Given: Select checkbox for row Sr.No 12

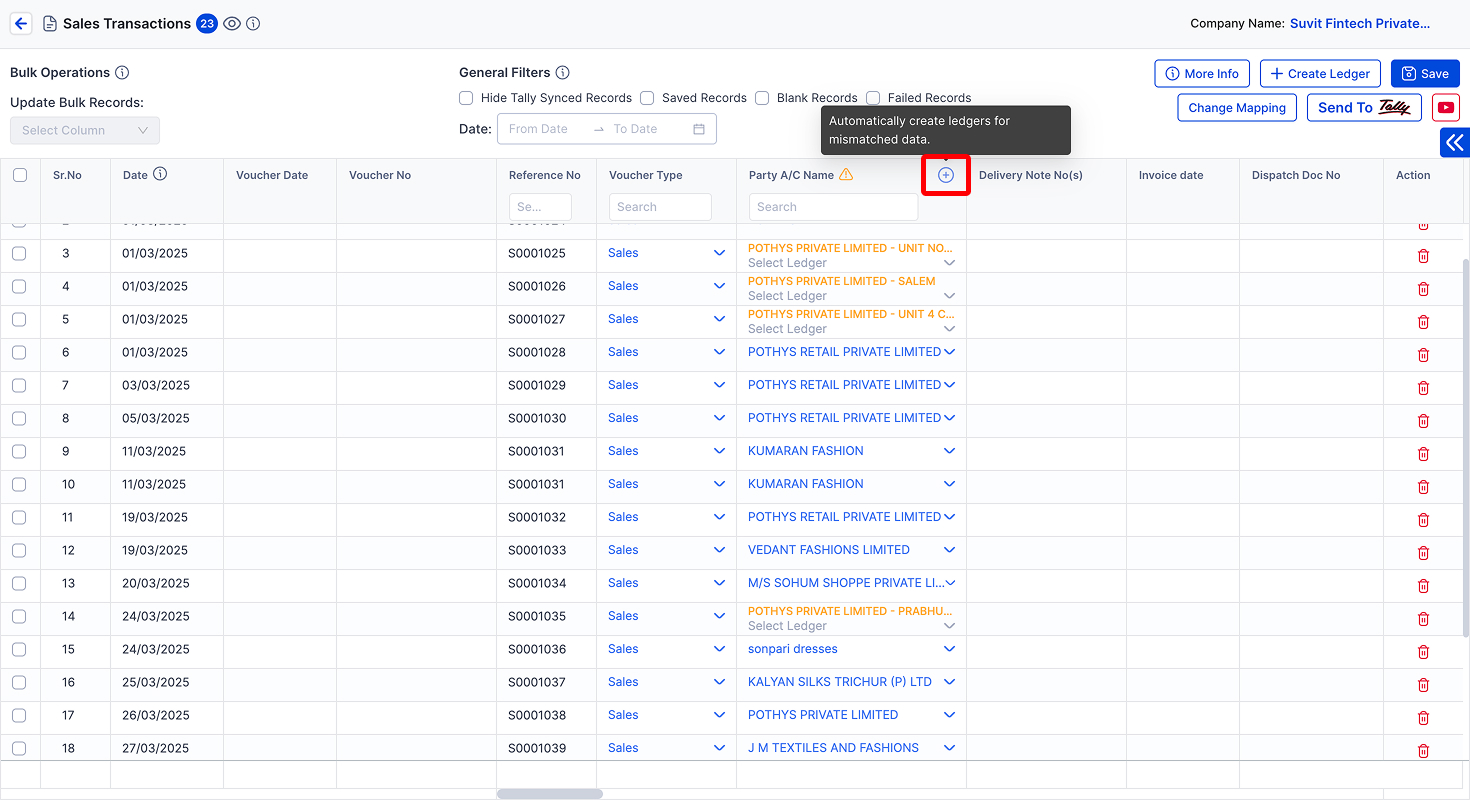Looking at the screenshot, I should pyautogui.click(x=19, y=550).
